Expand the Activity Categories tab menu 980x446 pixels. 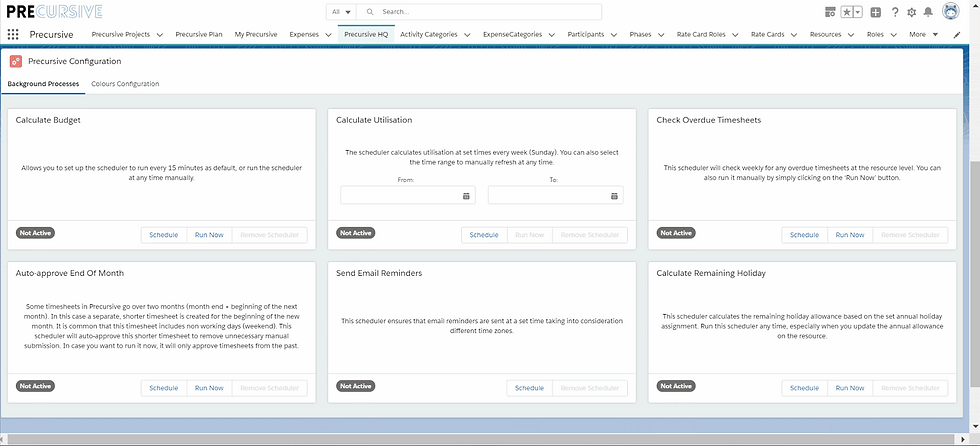467,35
